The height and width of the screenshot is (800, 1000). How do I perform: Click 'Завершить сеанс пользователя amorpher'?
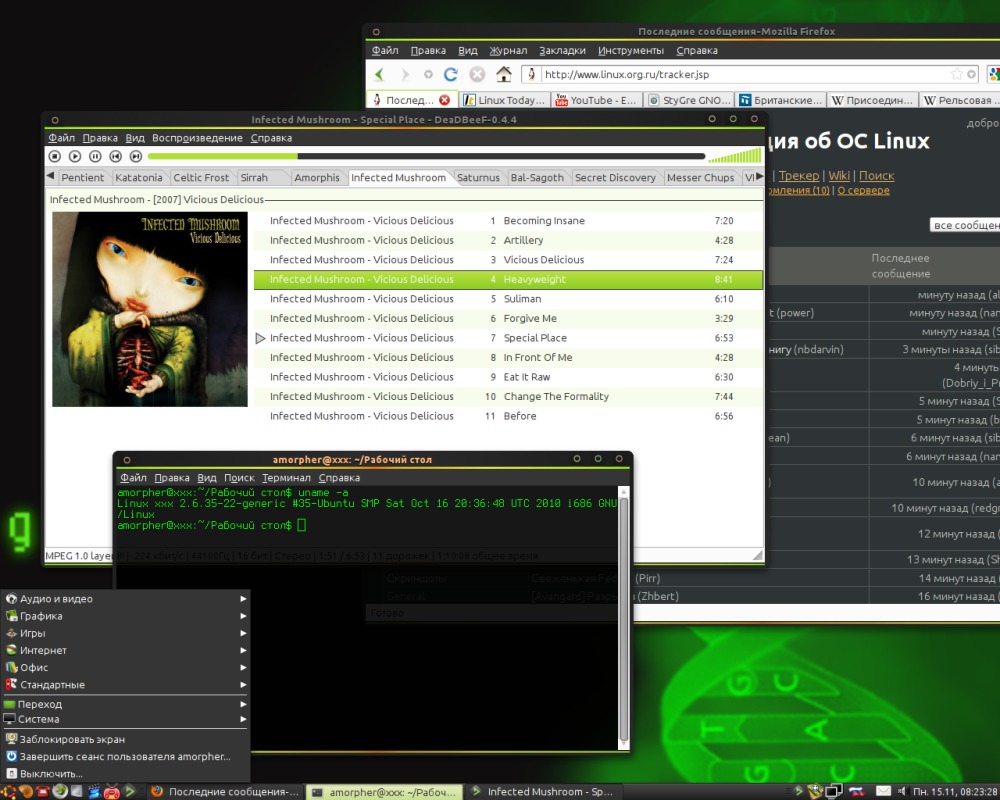(x=126, y=756)
